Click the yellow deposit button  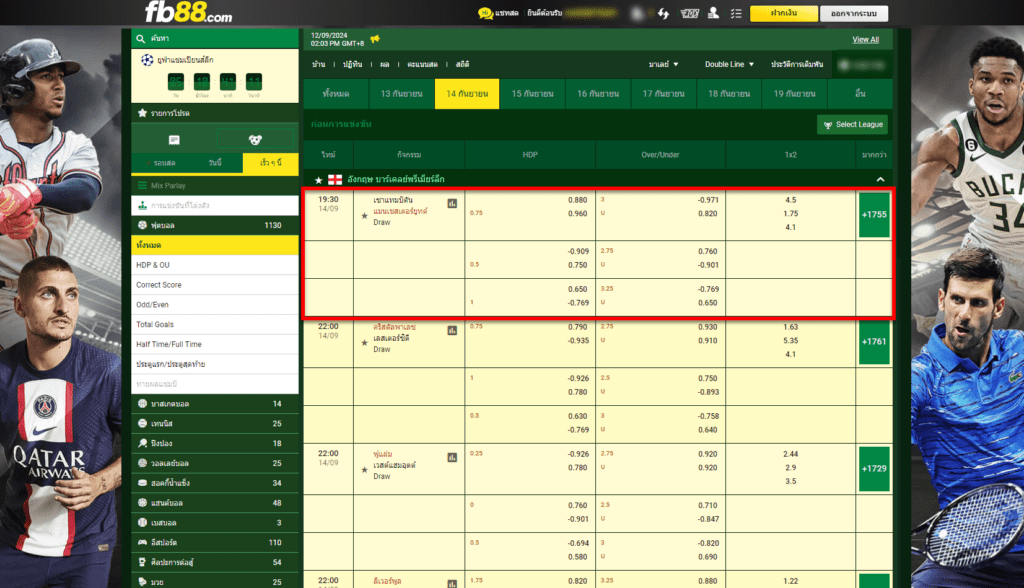point(783,13)
